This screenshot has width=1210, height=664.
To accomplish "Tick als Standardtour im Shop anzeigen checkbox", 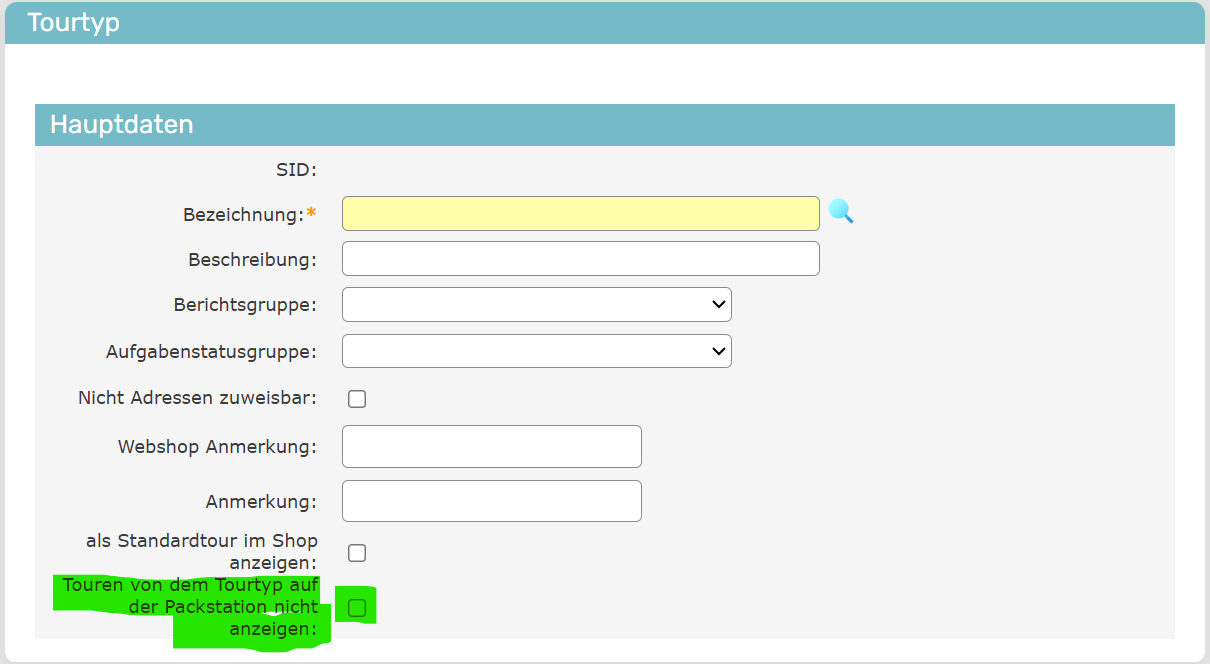I will click(357, 553).
